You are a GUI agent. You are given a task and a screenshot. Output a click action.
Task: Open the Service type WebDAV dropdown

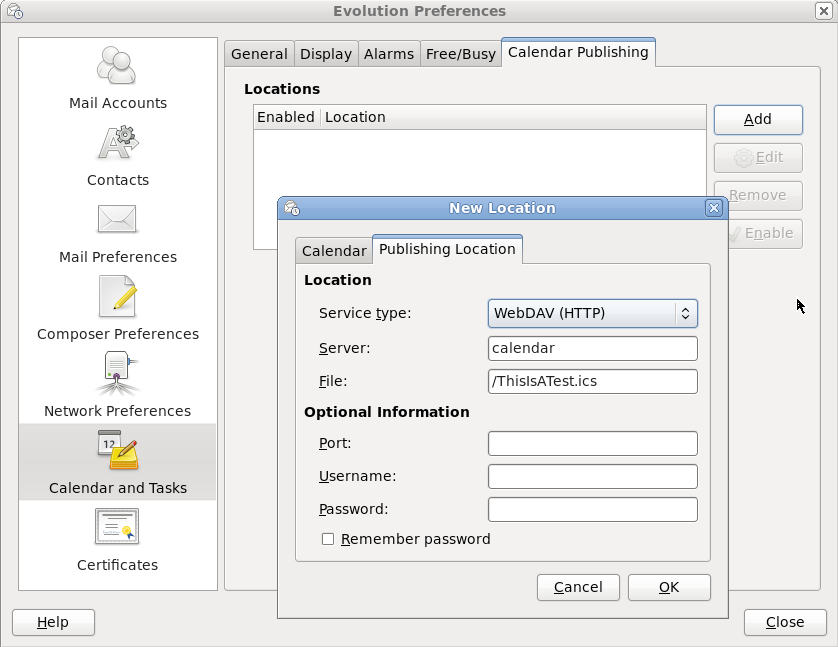[592, 313]
